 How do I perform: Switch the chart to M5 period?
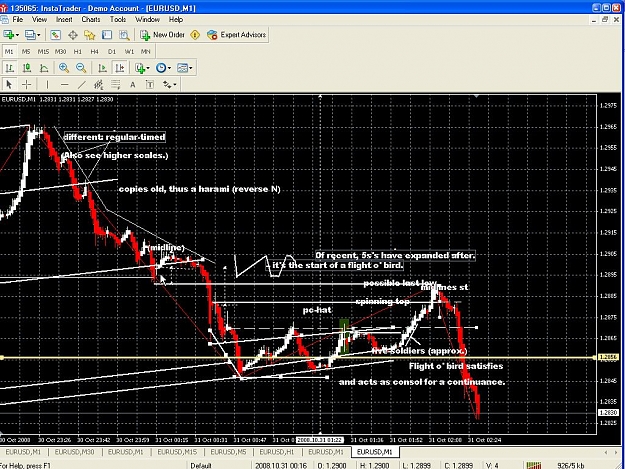[26, 51]
